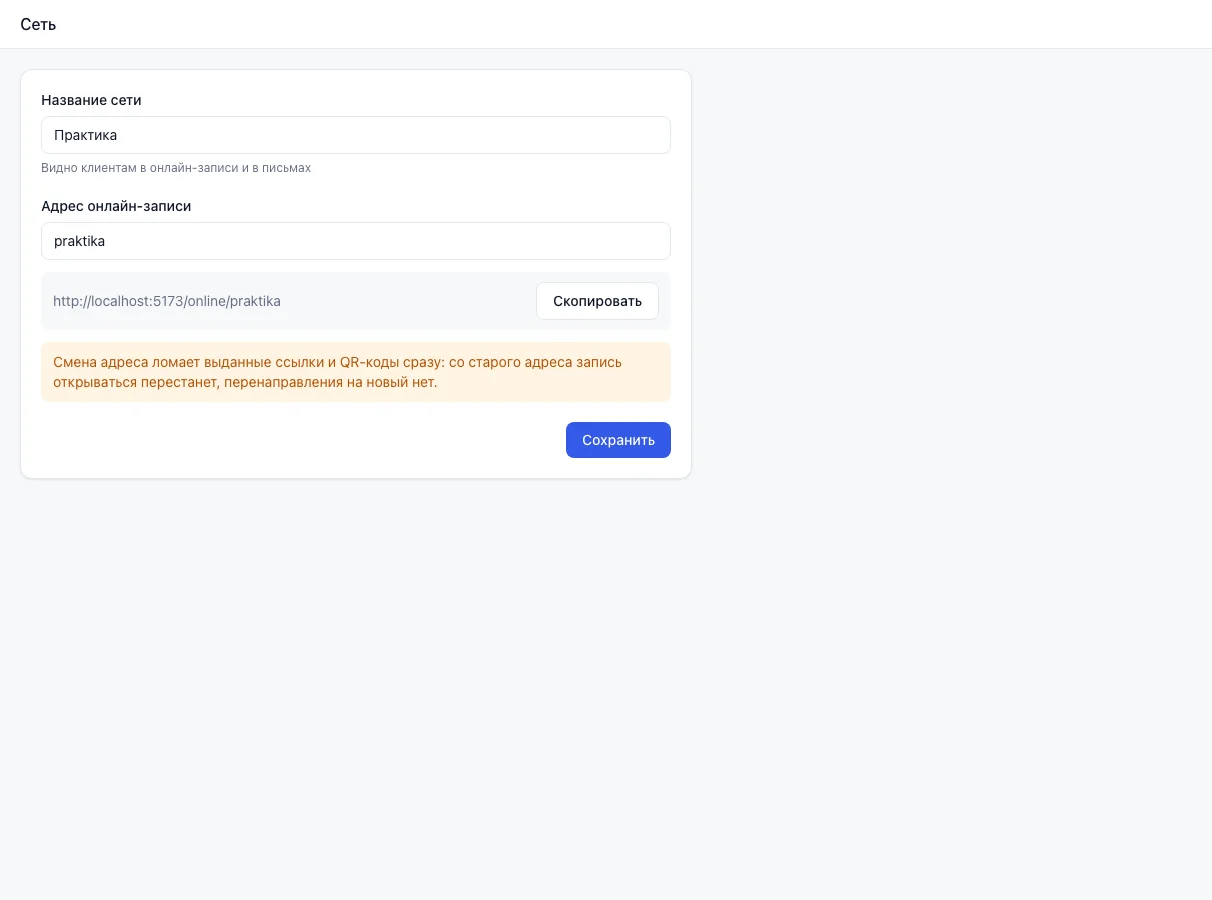Screen dimensions: 1212x900
Task: Click the Сохранить button
Action: pyautogui.click(x=618, y=440)
